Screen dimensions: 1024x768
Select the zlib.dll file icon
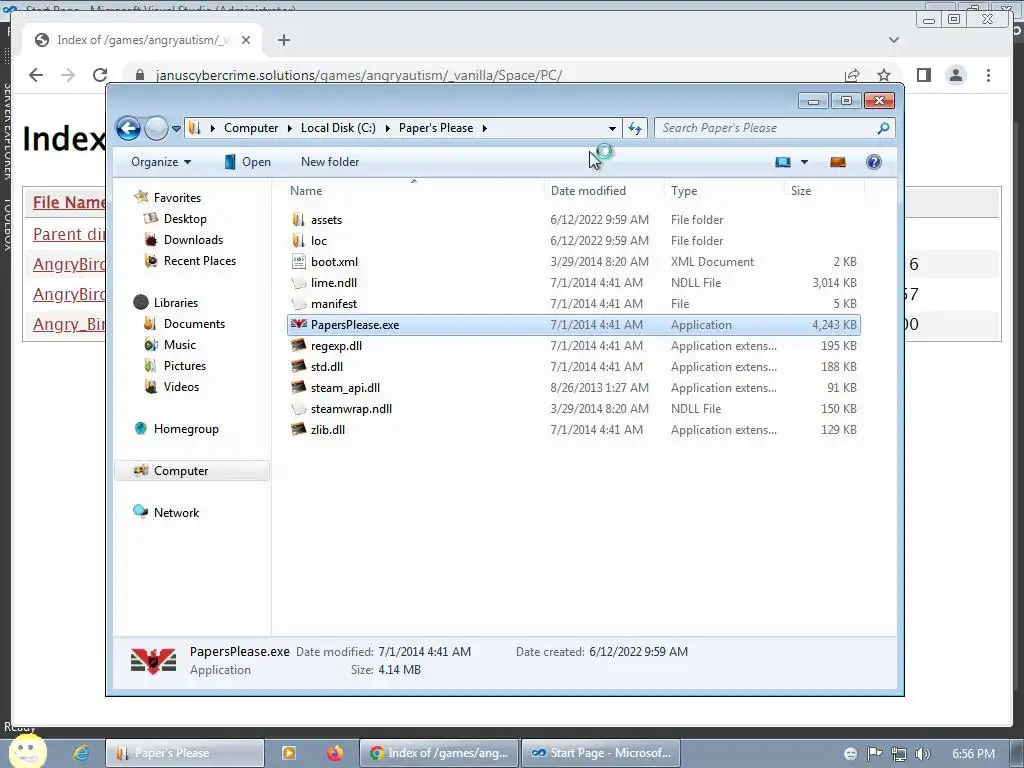298,430
